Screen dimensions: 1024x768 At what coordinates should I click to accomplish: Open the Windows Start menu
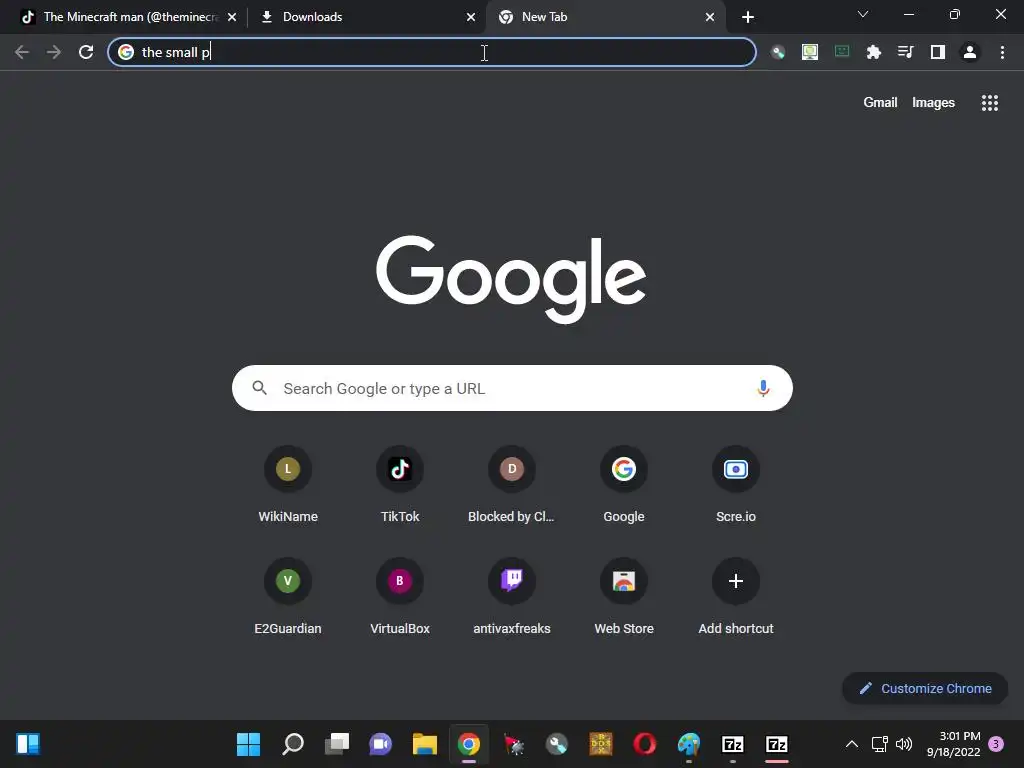[x=248, y=744]
